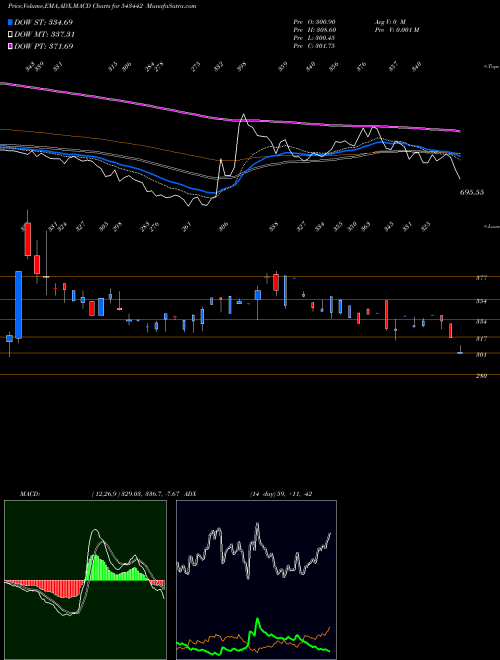This screenshot has width=500, height=660.
Task: Click the 695.55 label on EMA chart
Action: click(472, 192)
